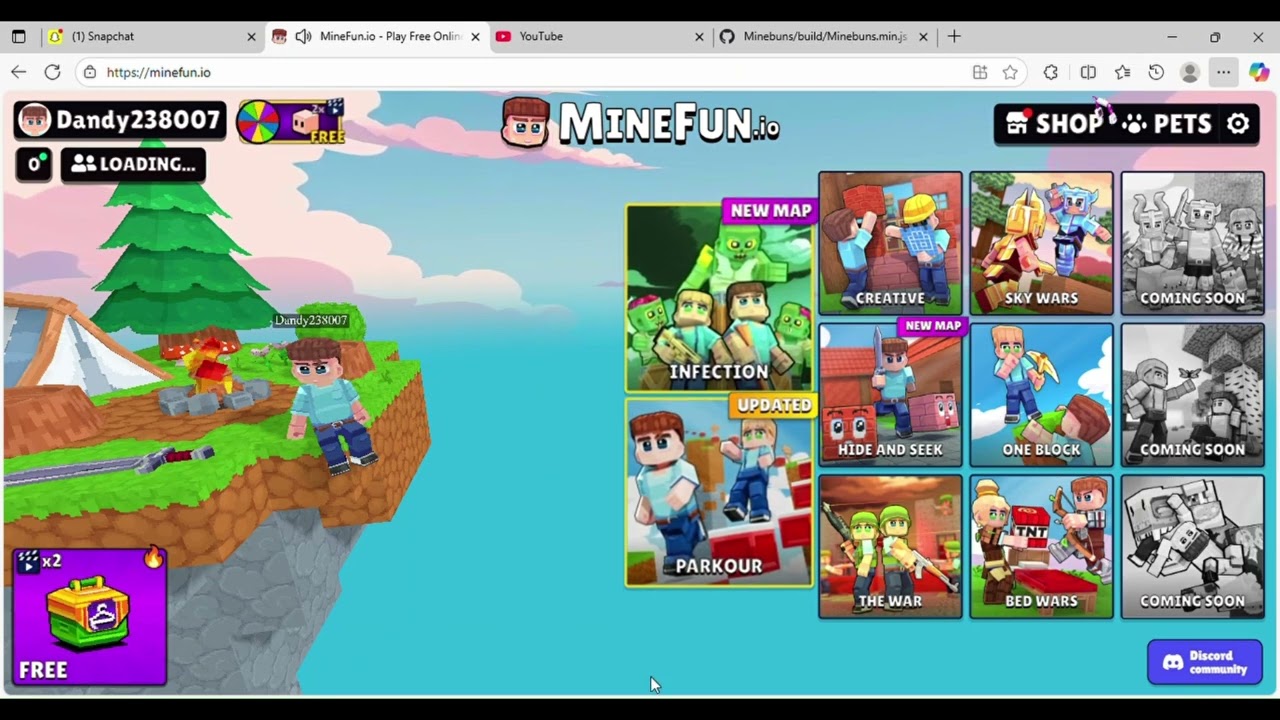Close the Minebuns GitHub tab
This screenshot has width=1280, height=720.
(923, 37)
